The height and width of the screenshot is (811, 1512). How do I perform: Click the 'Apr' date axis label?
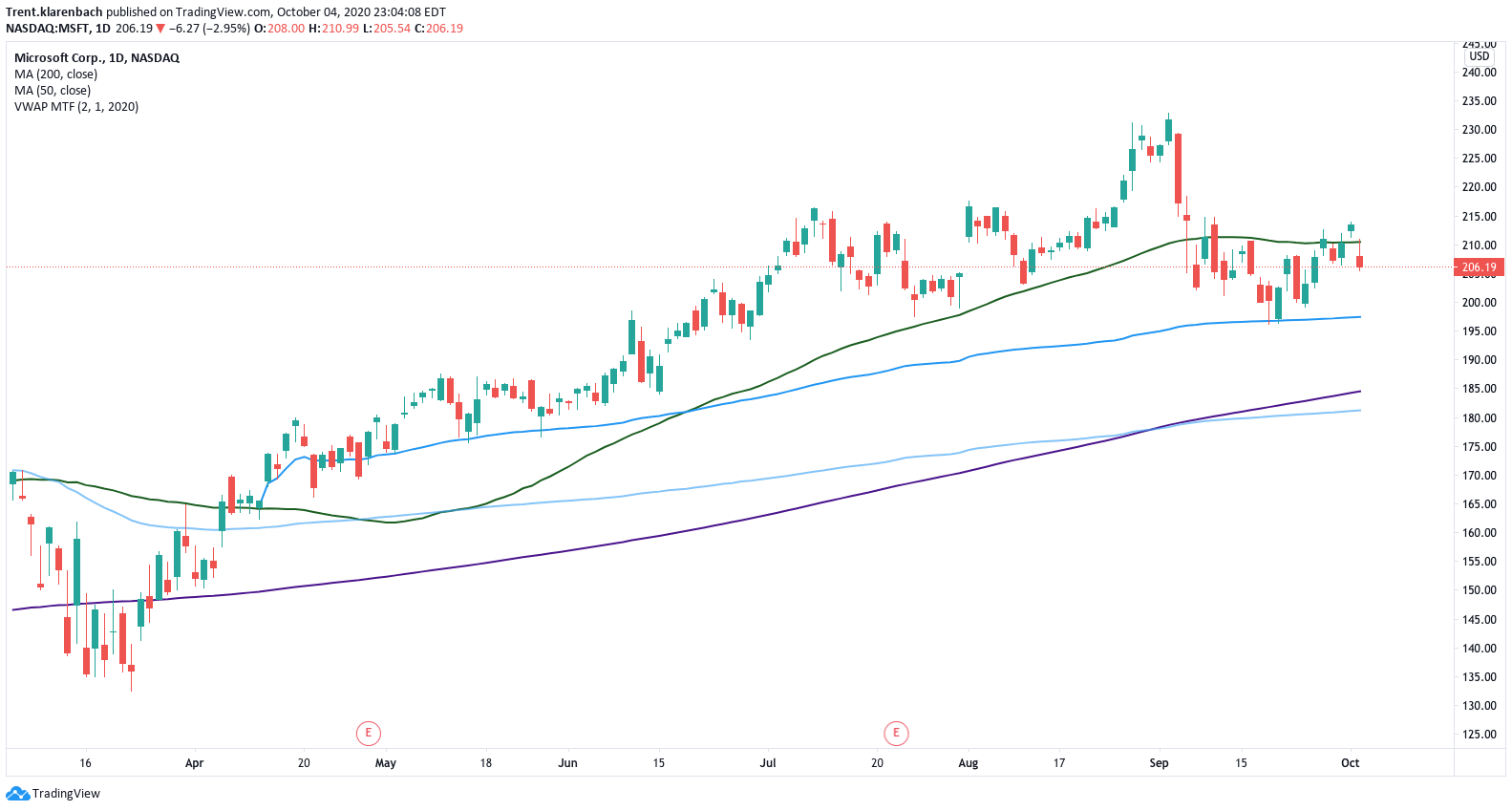tap(194, 763)
